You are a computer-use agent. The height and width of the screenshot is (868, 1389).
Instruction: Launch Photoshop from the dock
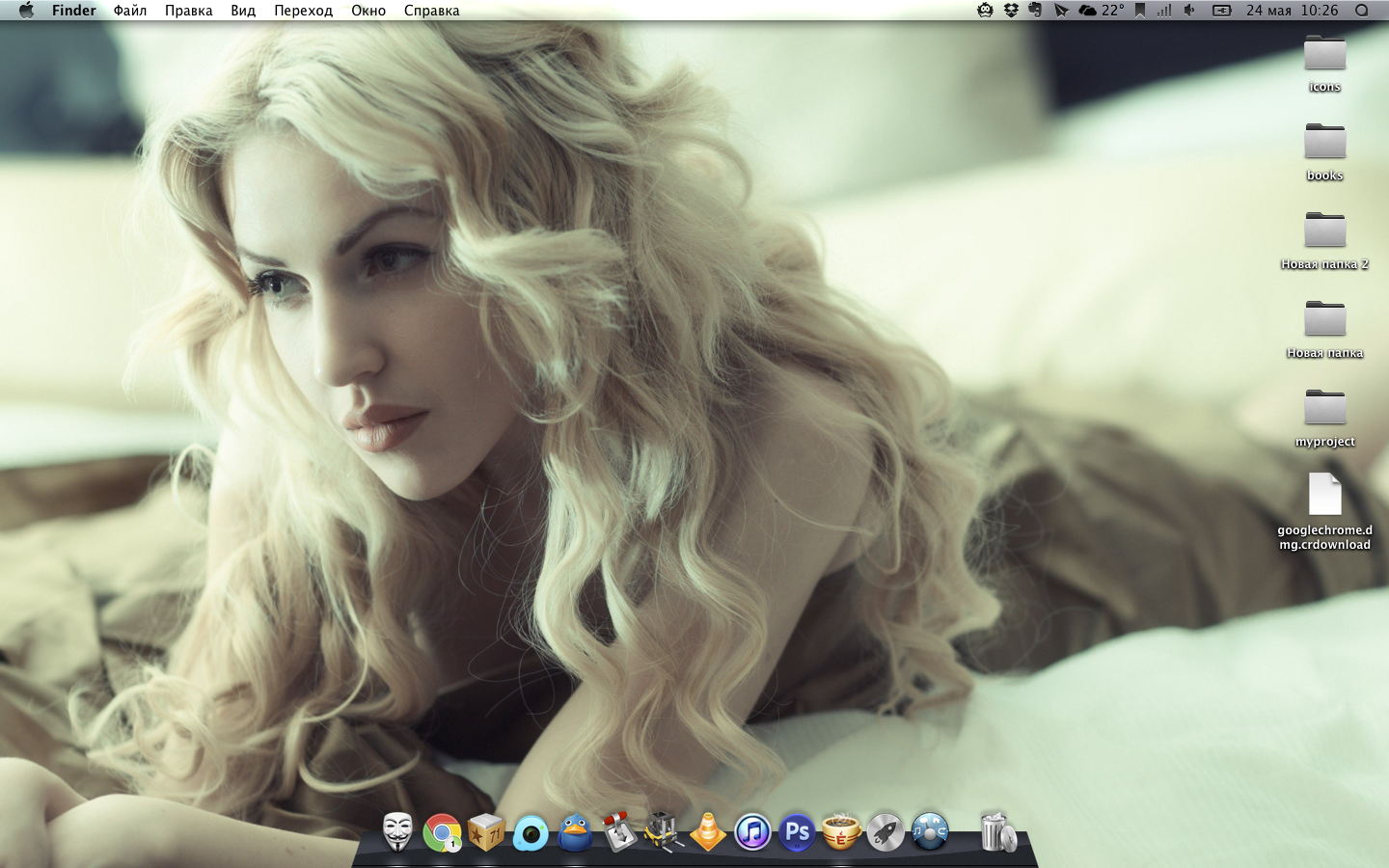pos(797,831)
